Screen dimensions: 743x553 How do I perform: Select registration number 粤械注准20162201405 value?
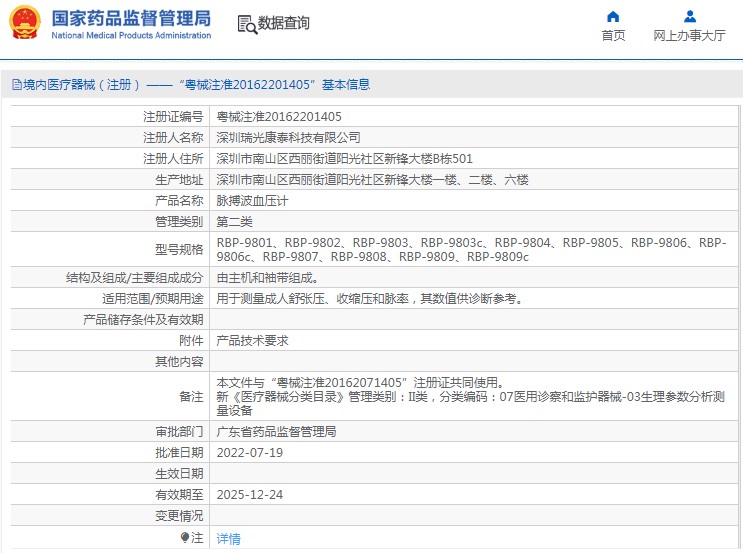pos(279,117)
